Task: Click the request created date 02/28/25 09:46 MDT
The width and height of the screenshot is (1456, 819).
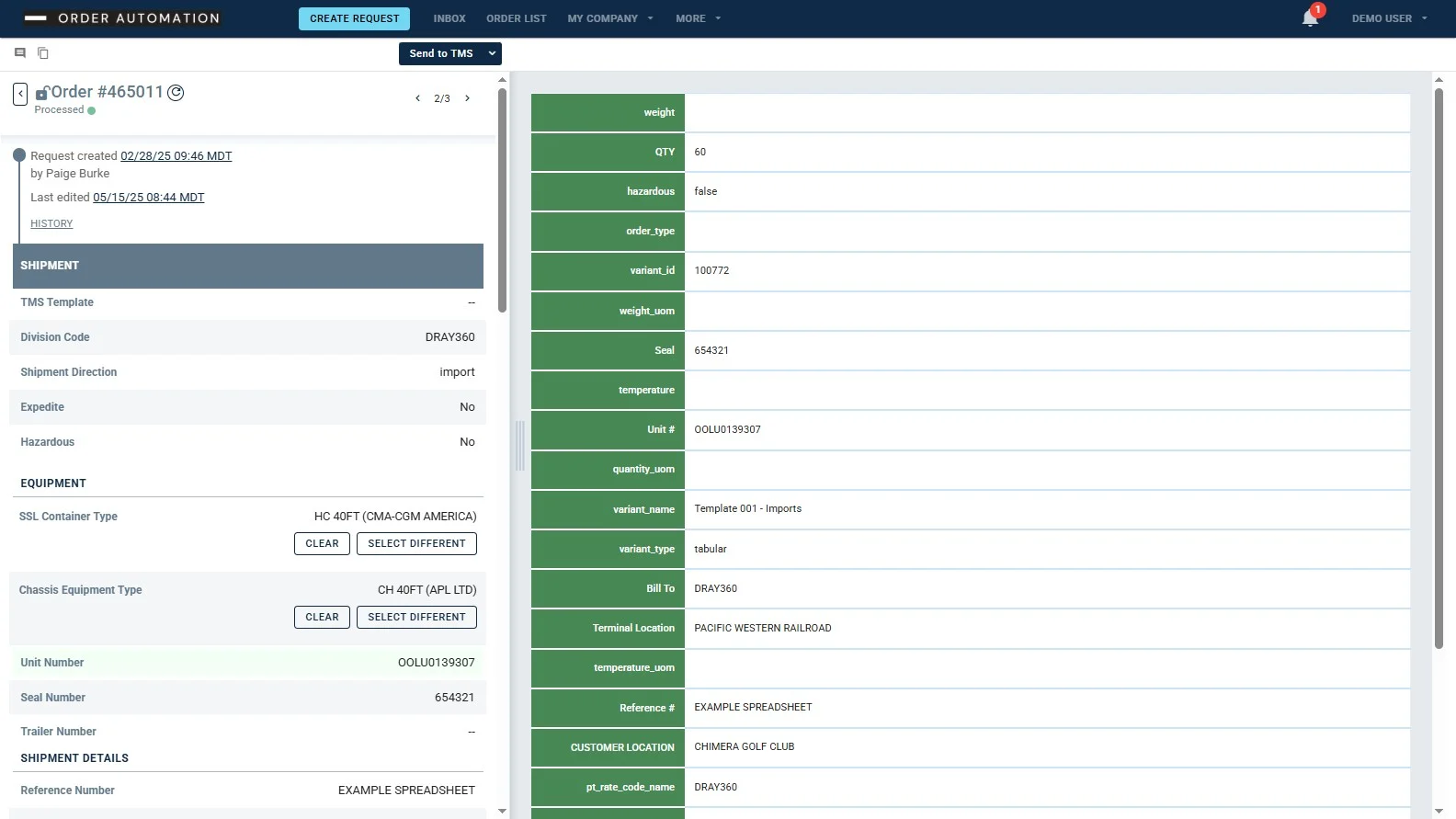Action: click(x=176, y=156)
